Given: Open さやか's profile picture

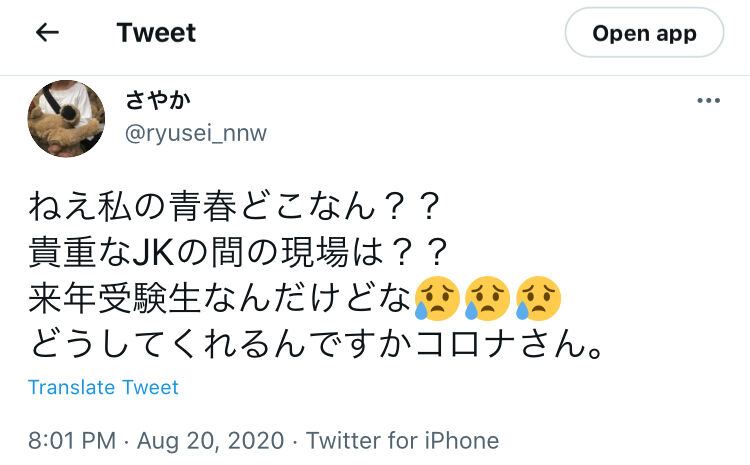Looking at the screenshot, I should click(66, 119).
